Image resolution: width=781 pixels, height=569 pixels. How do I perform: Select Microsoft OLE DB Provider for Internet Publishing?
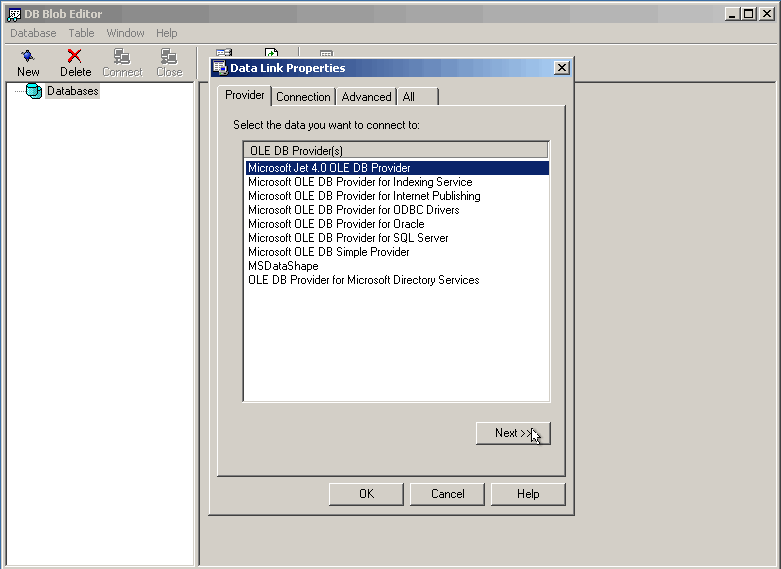tap(364, 196)
